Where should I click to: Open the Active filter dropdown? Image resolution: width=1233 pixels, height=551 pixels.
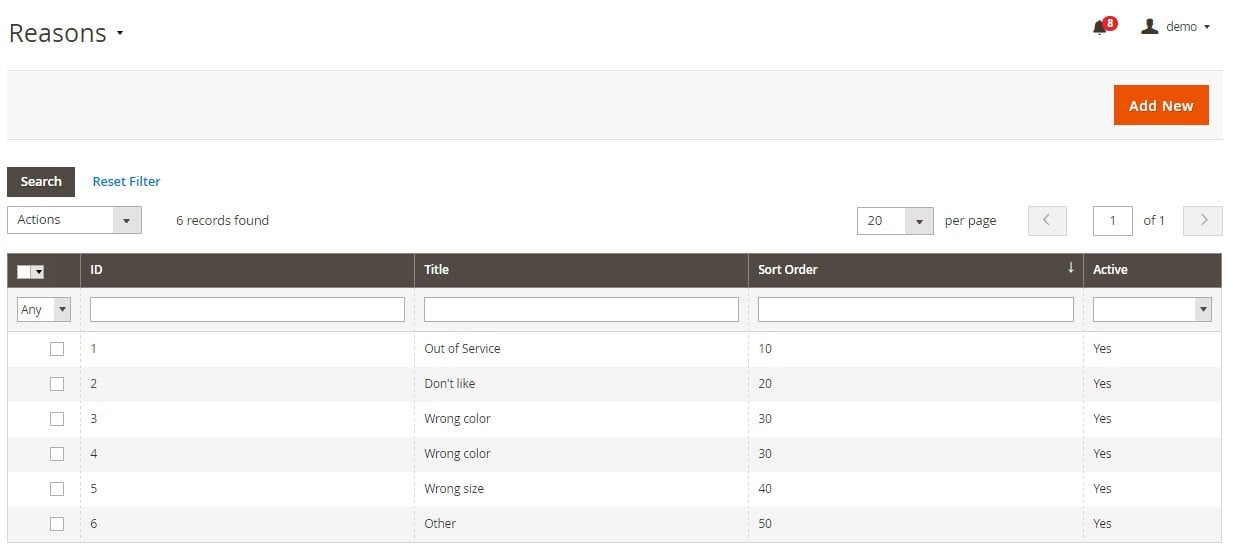coord(1152,310)
